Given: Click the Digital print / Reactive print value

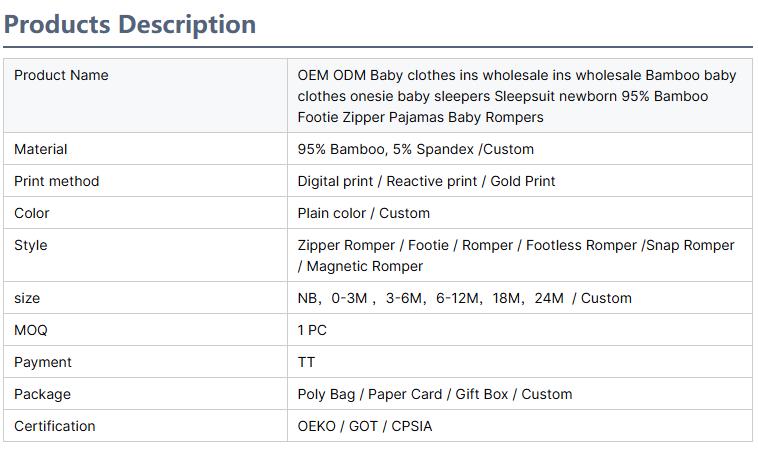Looking at the screenshot, I should pos(426,181).
